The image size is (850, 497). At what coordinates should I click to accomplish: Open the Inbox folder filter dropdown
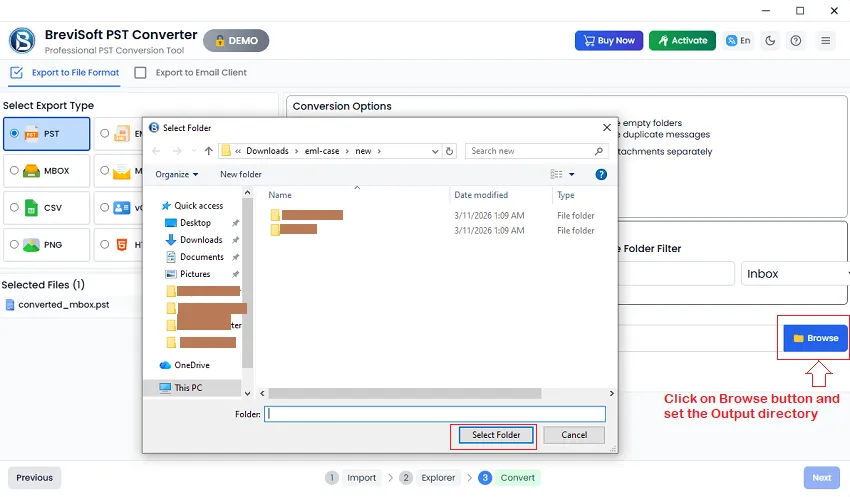[795, 274]
